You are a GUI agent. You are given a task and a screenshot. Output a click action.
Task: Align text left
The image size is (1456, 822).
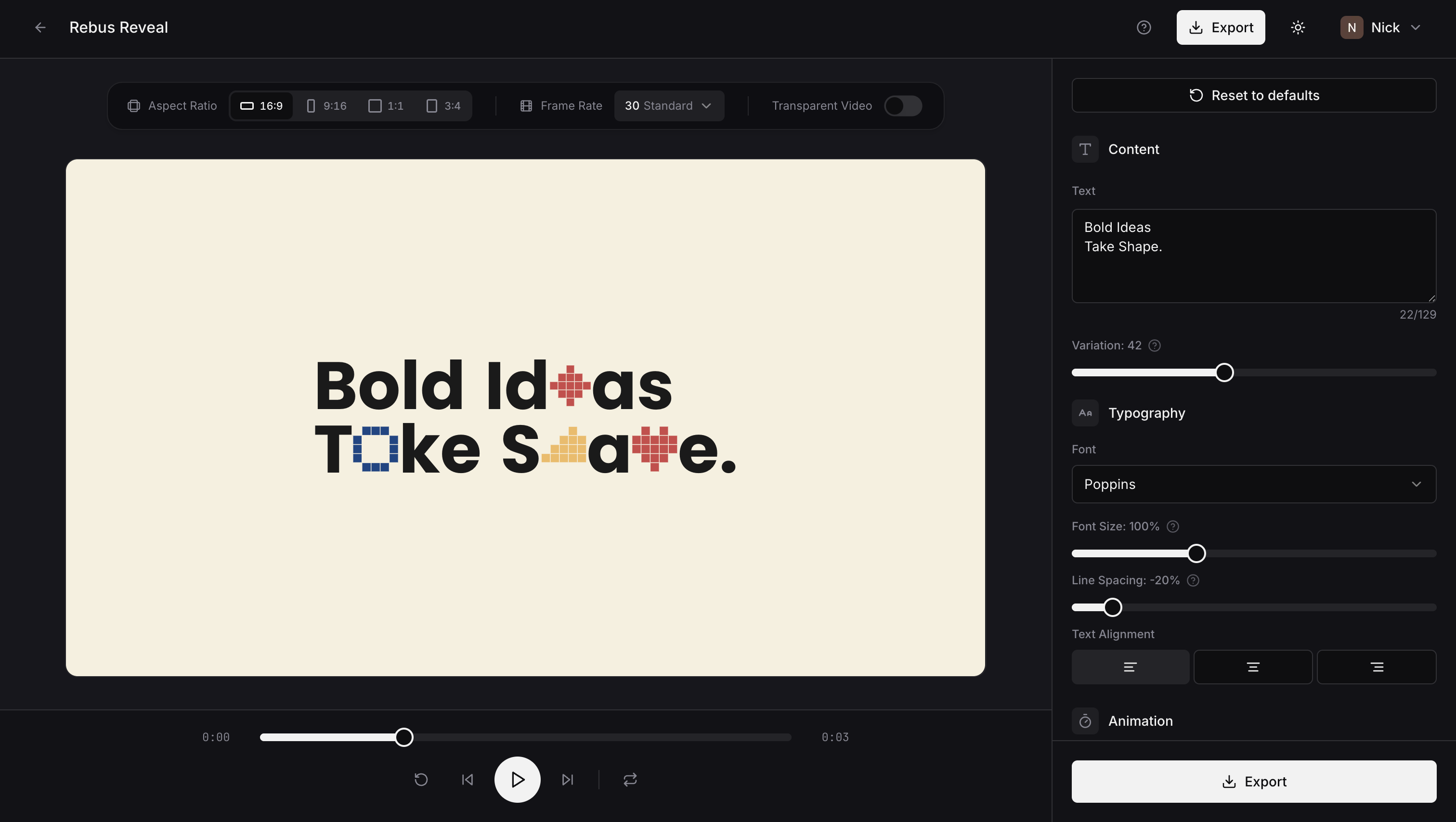1131,667
